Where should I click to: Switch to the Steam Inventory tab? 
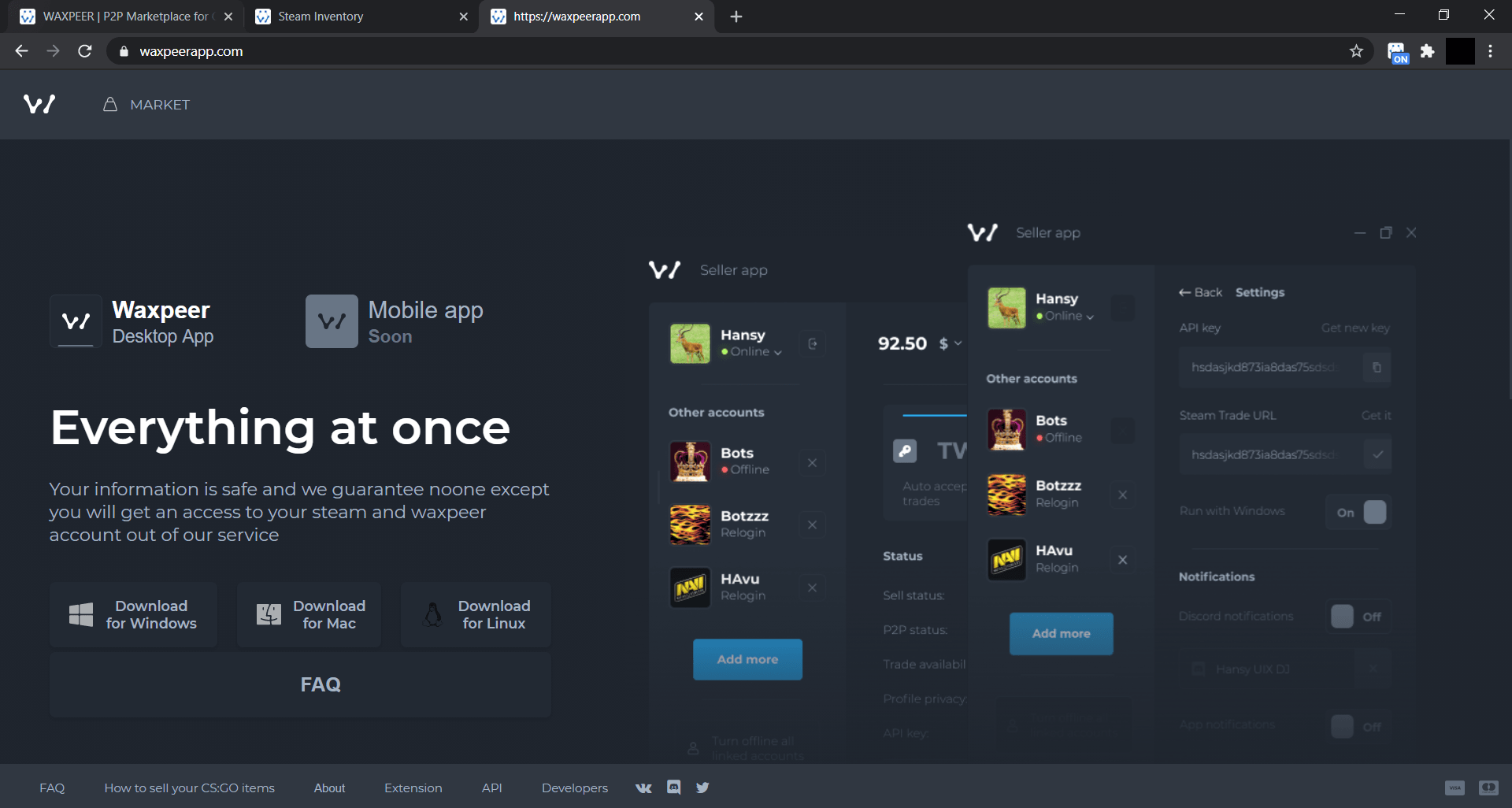click(358, 17)
